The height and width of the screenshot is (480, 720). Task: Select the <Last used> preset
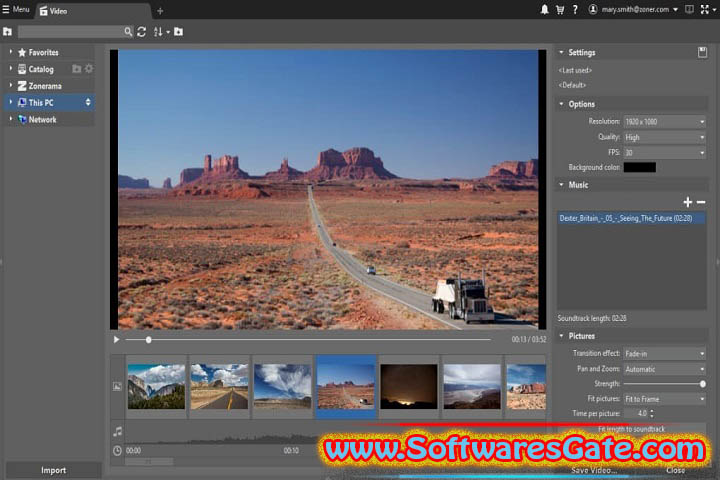[575, 70]
